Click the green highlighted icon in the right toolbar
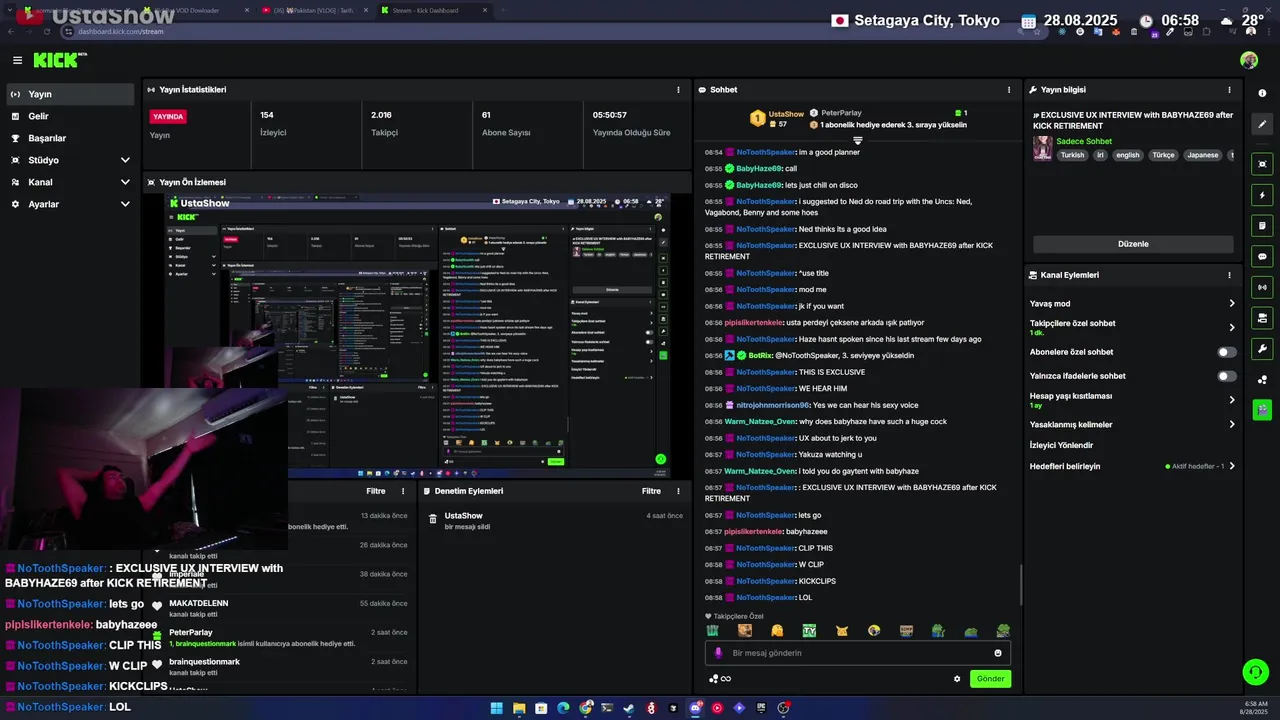Image resolution: width=1280 pixels, height=720 pixels. [x=1262, y=409]
